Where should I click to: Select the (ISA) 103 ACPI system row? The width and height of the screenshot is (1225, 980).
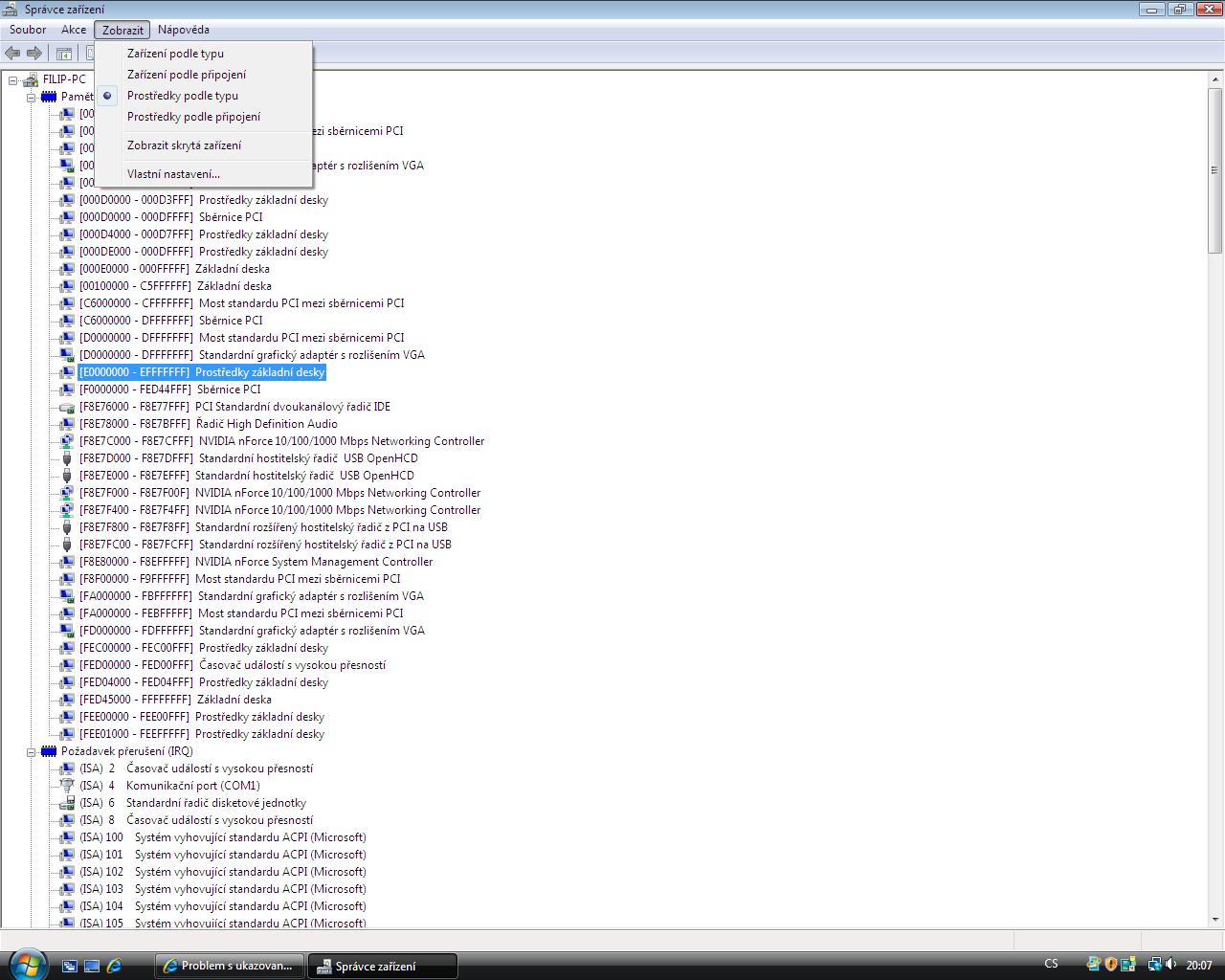223,889
